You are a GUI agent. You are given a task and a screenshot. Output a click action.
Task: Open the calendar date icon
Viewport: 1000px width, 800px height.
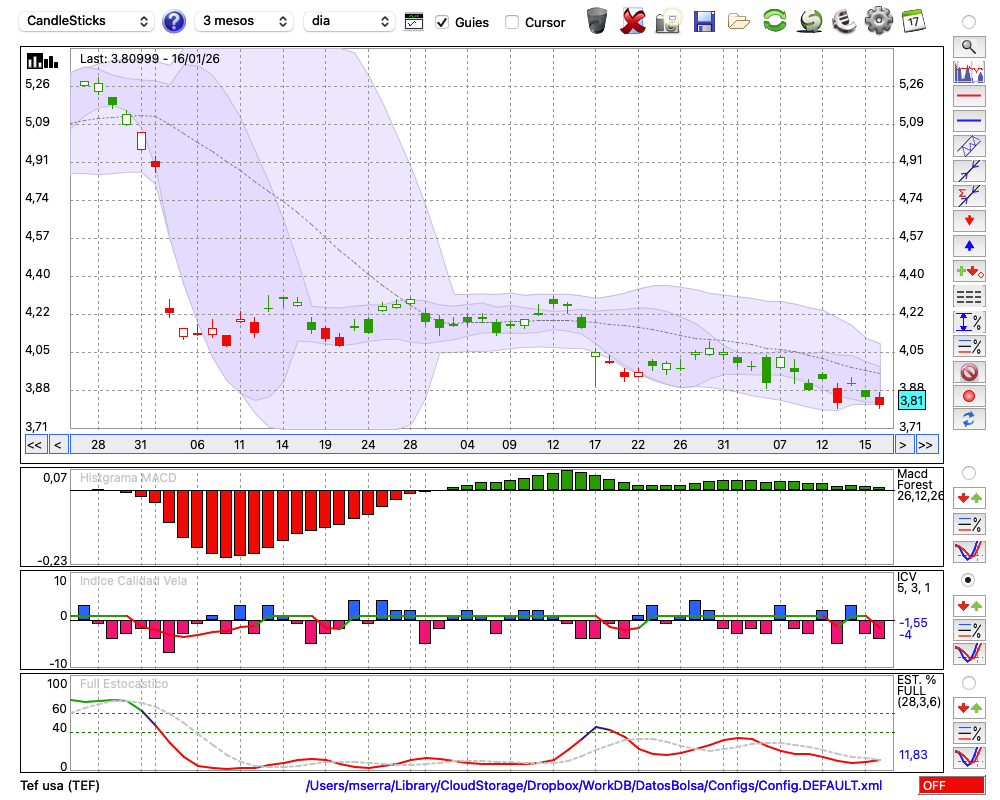tap(912, 21)
